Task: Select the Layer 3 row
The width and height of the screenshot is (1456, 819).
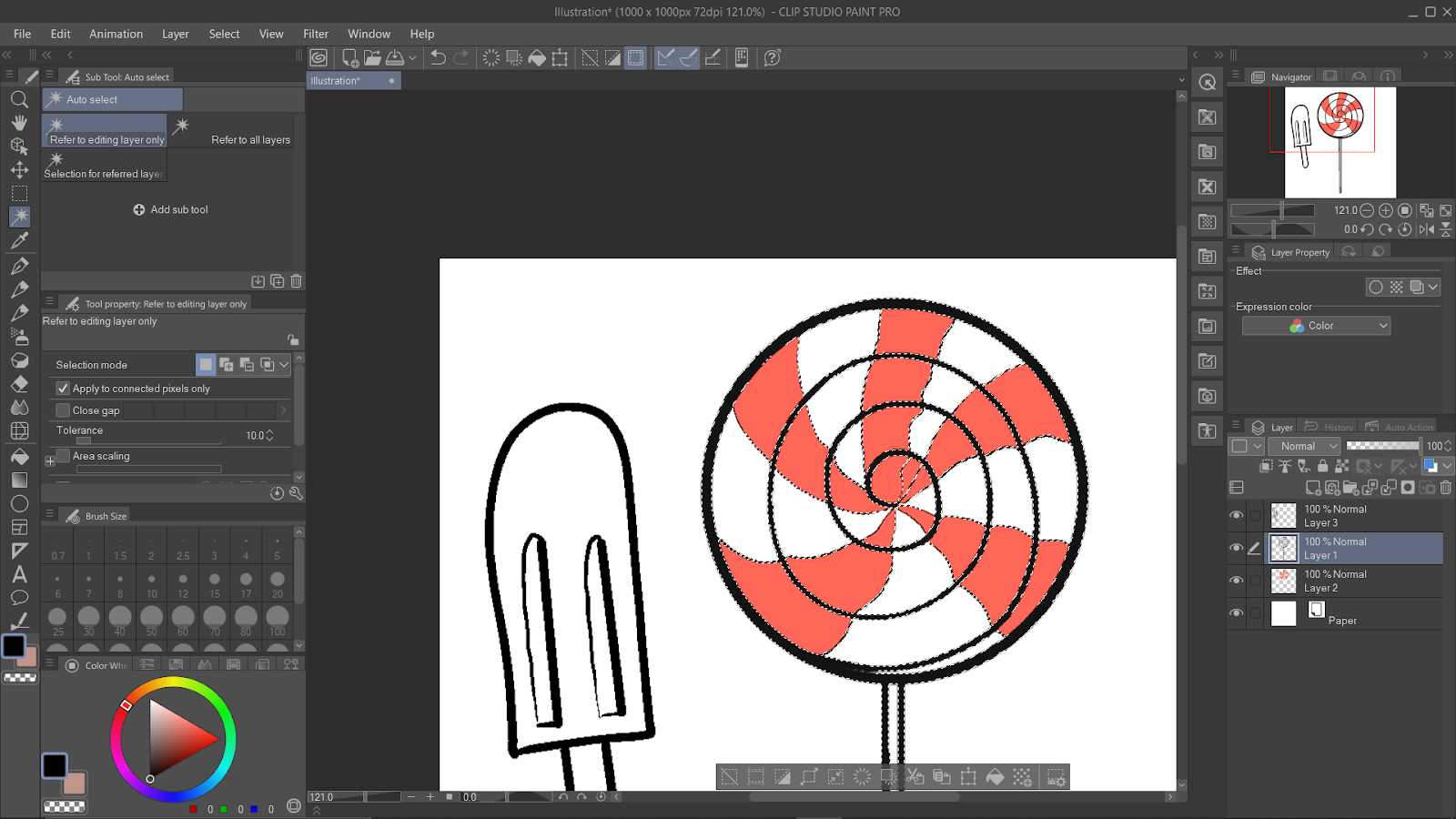Action: 1353,516
